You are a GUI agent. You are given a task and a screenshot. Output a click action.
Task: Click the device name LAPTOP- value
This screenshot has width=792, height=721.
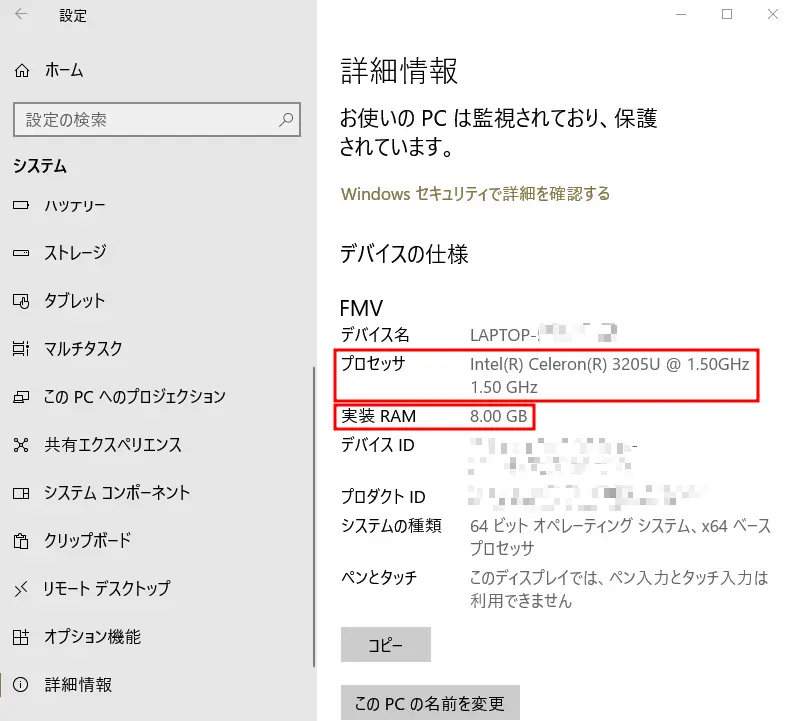point(543,334)
